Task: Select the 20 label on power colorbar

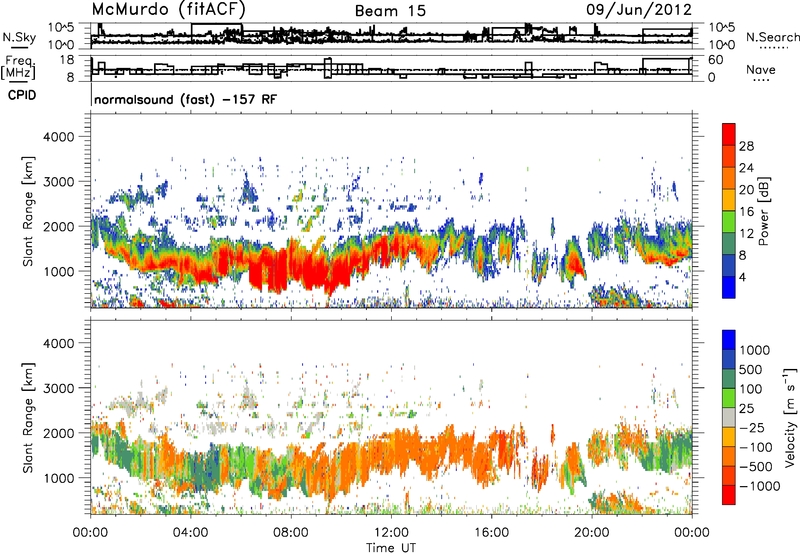Action: pyautogui.click(x=746, y=190)
